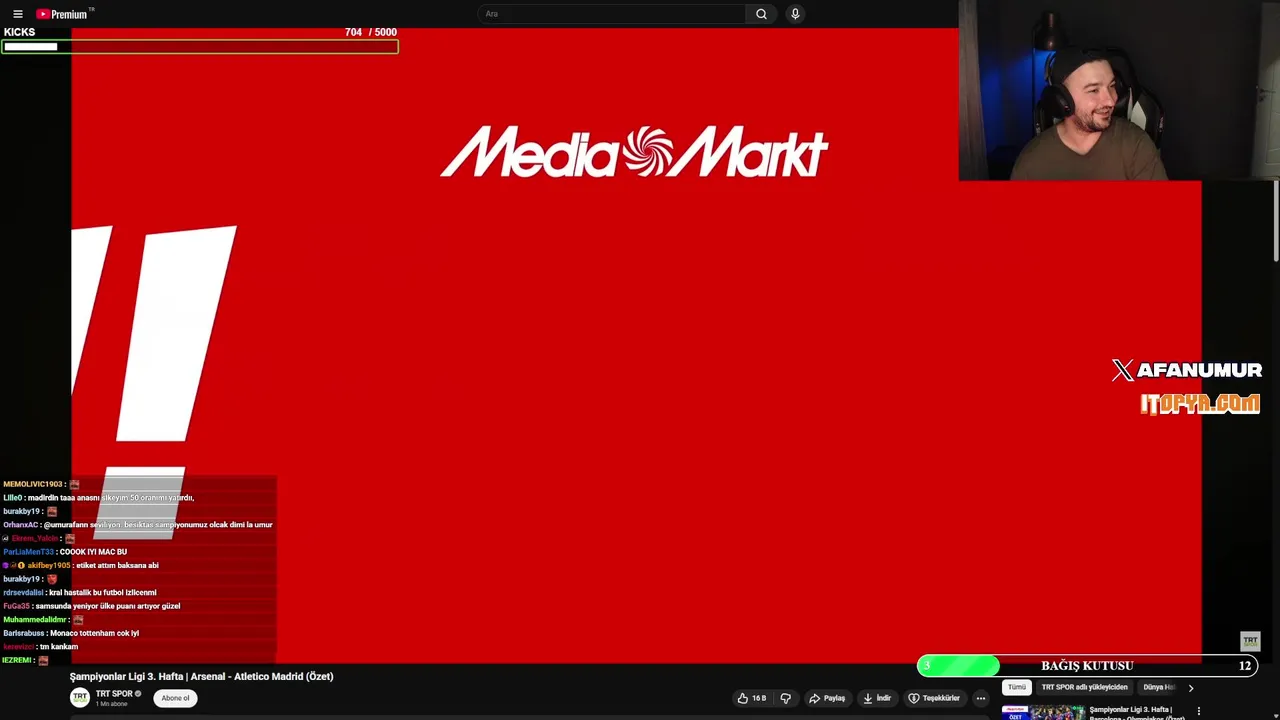Viewport: 1280px width, 720px height.
Task: Dislike the video with thumbs-down icon
Action: pyautogui.click(x=786, y=698)
